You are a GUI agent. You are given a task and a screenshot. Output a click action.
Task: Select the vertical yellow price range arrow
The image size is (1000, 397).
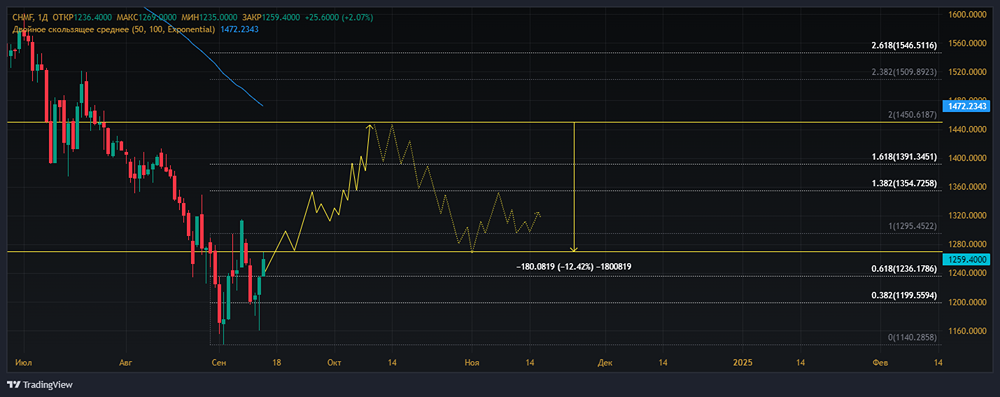(x=575, y=186)
